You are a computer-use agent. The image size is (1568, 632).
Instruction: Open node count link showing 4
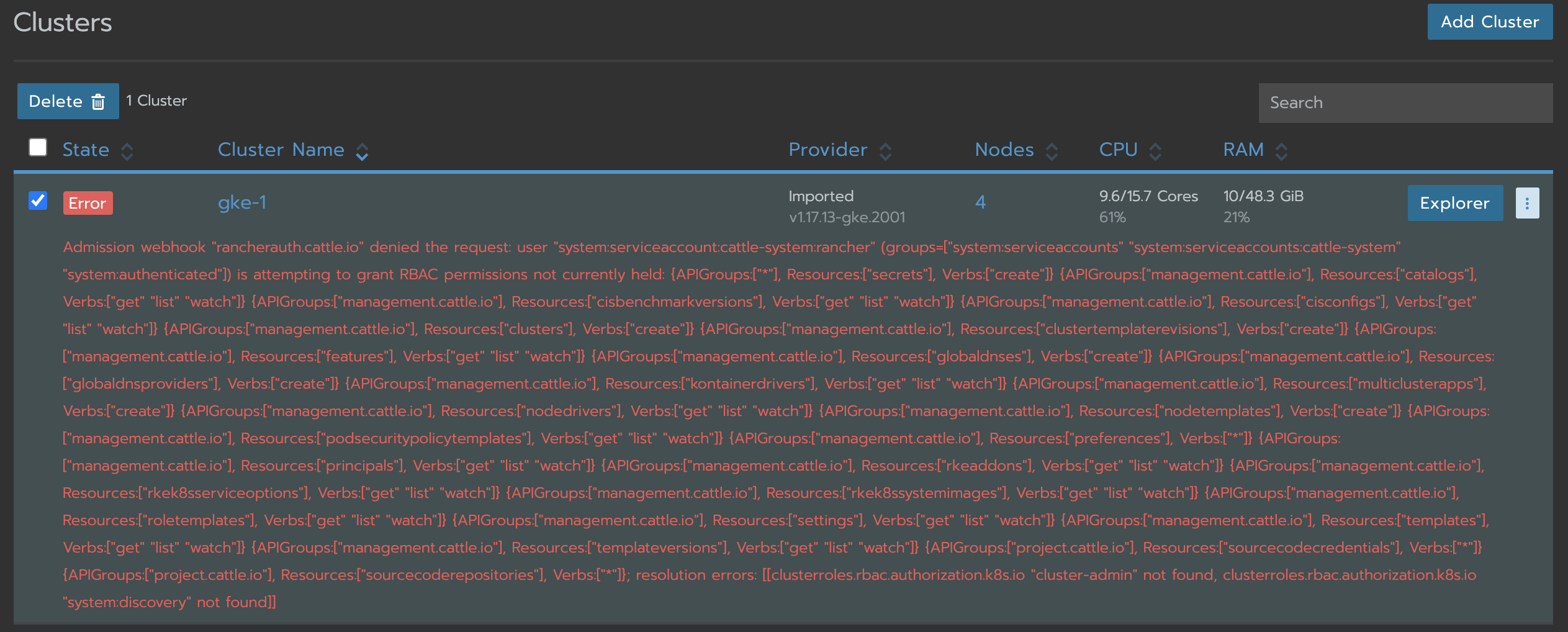coord(980,202)
